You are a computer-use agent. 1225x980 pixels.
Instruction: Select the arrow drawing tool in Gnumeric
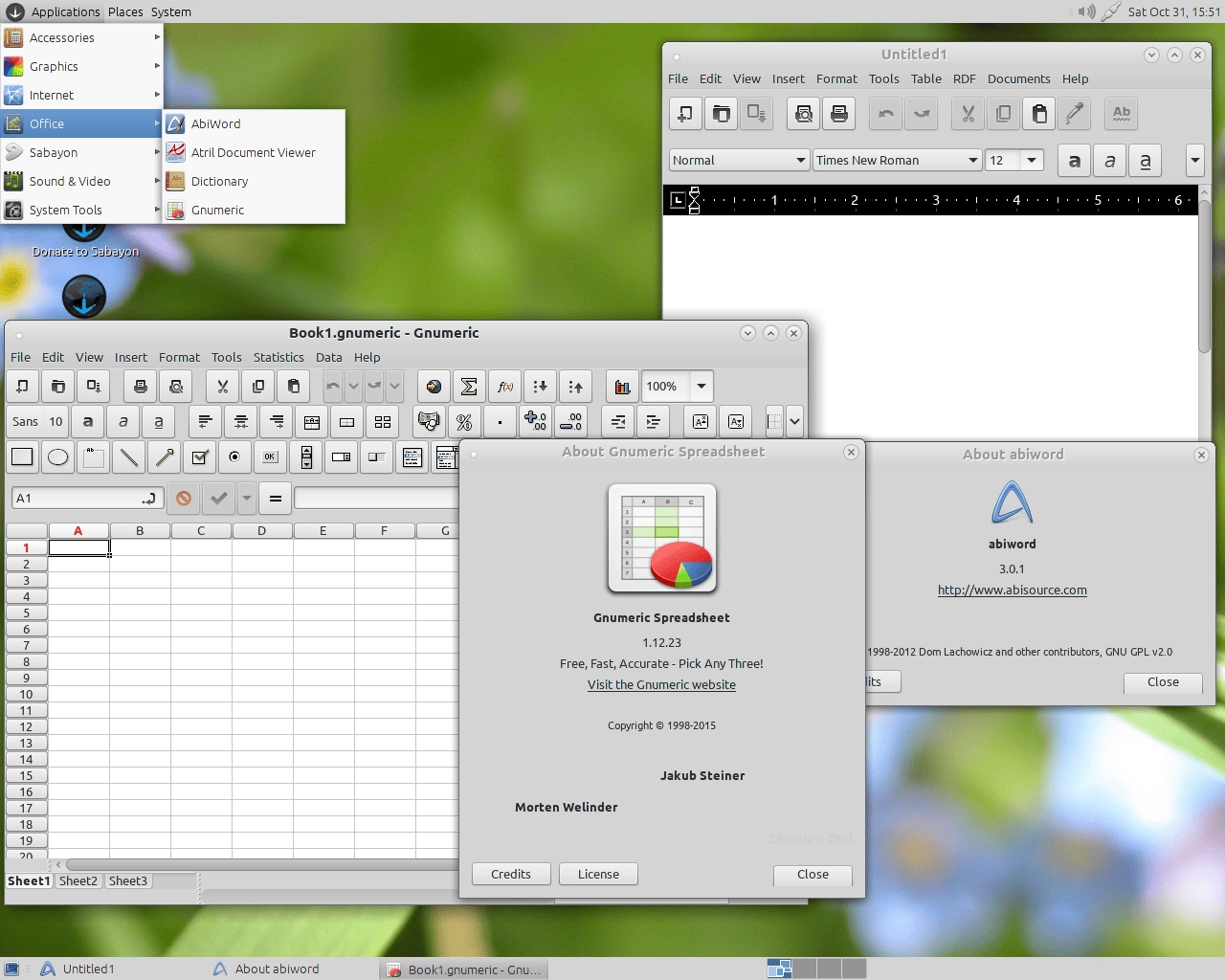pos(164,457)
